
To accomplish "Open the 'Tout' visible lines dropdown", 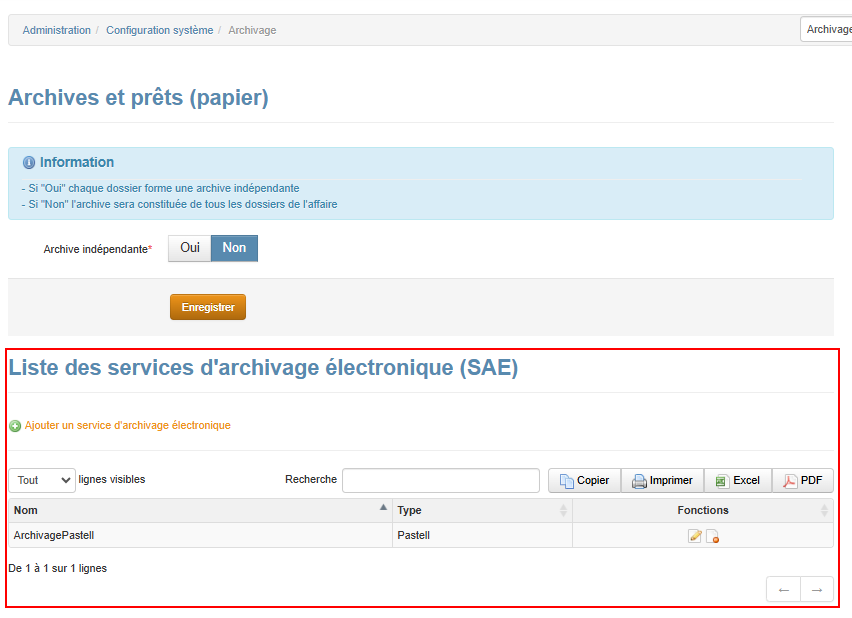I will point(42,480).
